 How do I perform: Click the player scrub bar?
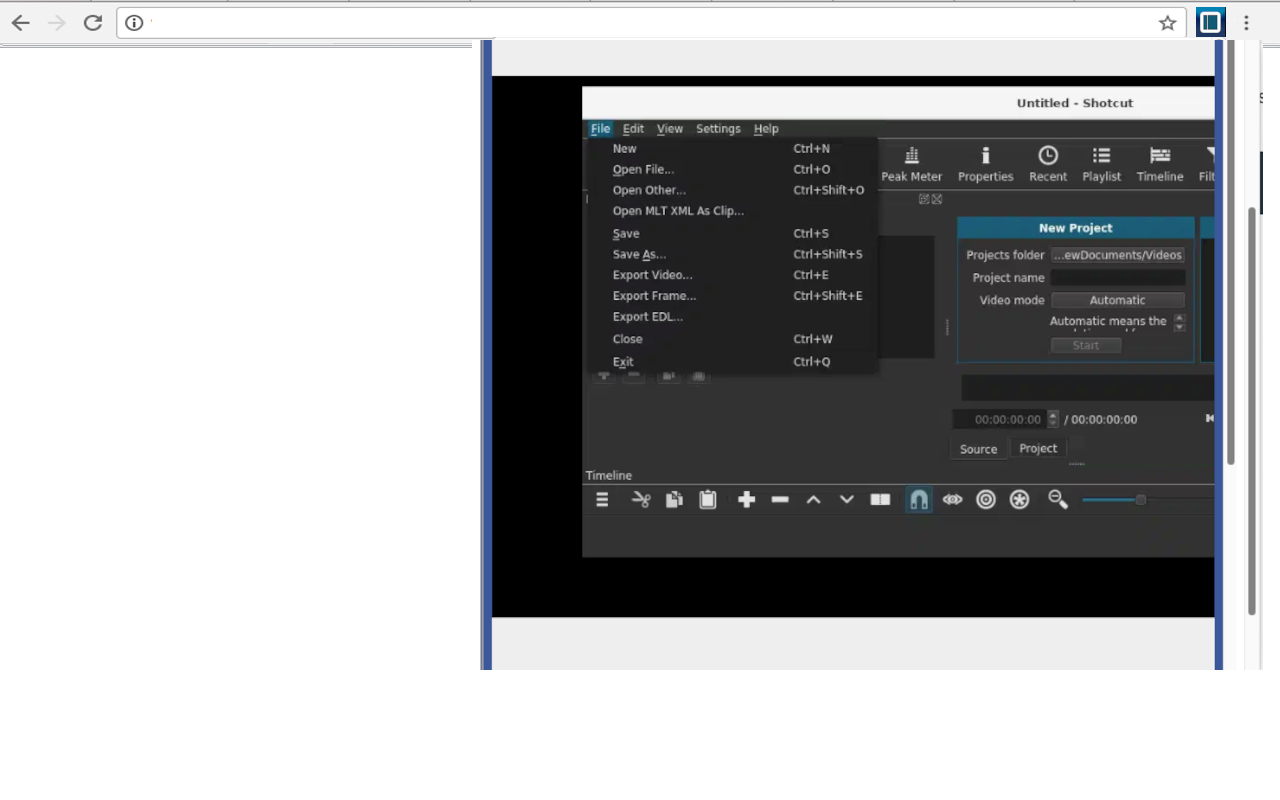(x=1088, y=388)
